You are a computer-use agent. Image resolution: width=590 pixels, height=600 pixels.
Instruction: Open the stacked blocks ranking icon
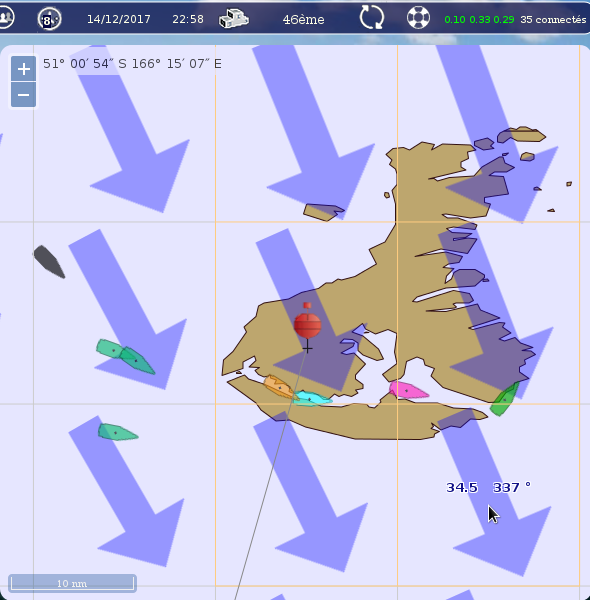pyautogui.click(x=234, y=18)
